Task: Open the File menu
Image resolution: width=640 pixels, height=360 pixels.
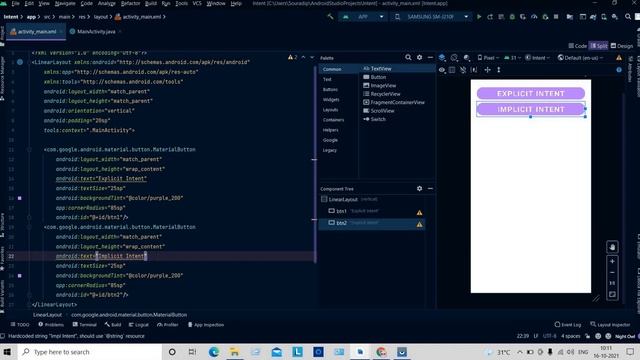Action: (16, 3)
